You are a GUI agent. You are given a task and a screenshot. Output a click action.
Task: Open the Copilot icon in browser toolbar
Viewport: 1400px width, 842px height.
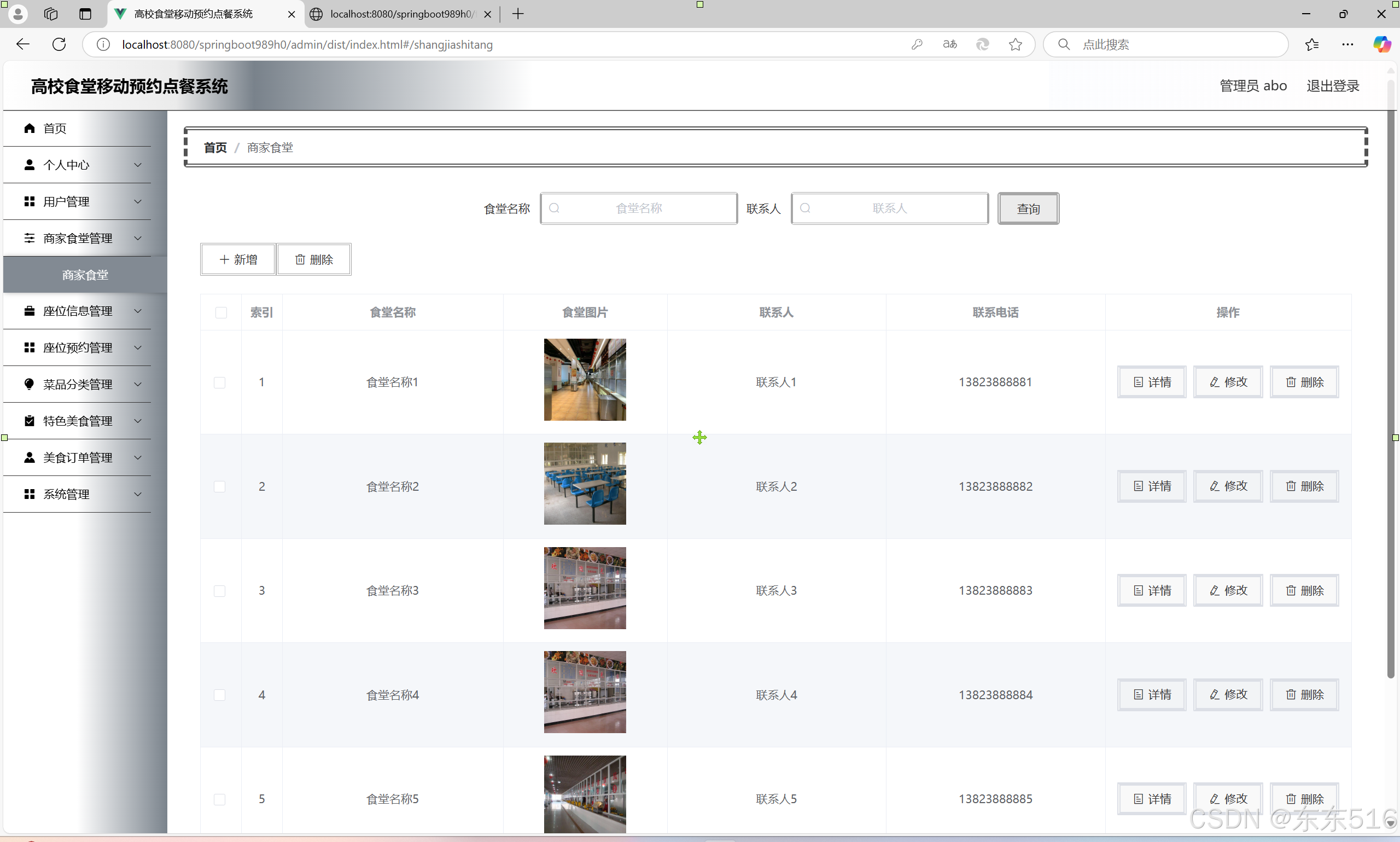[1381, 44]
